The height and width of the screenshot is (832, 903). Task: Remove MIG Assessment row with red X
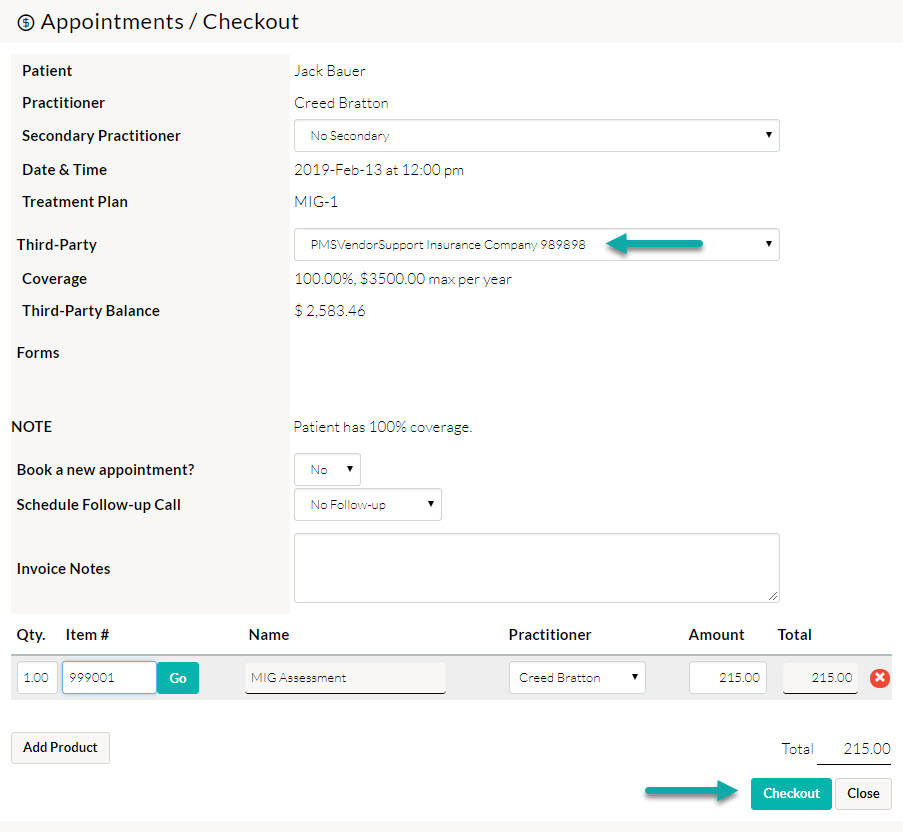(x=879, y=678)
